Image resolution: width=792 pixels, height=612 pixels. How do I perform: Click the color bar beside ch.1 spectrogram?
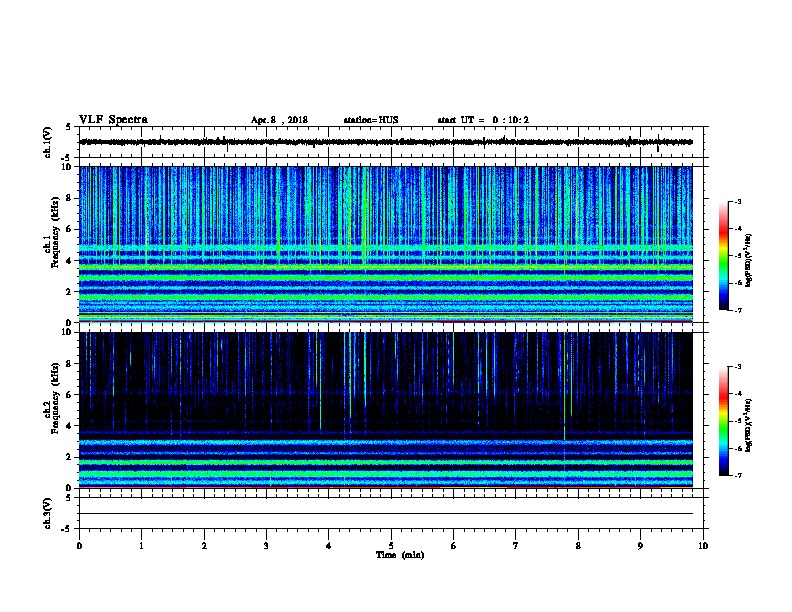click(723, 256)
